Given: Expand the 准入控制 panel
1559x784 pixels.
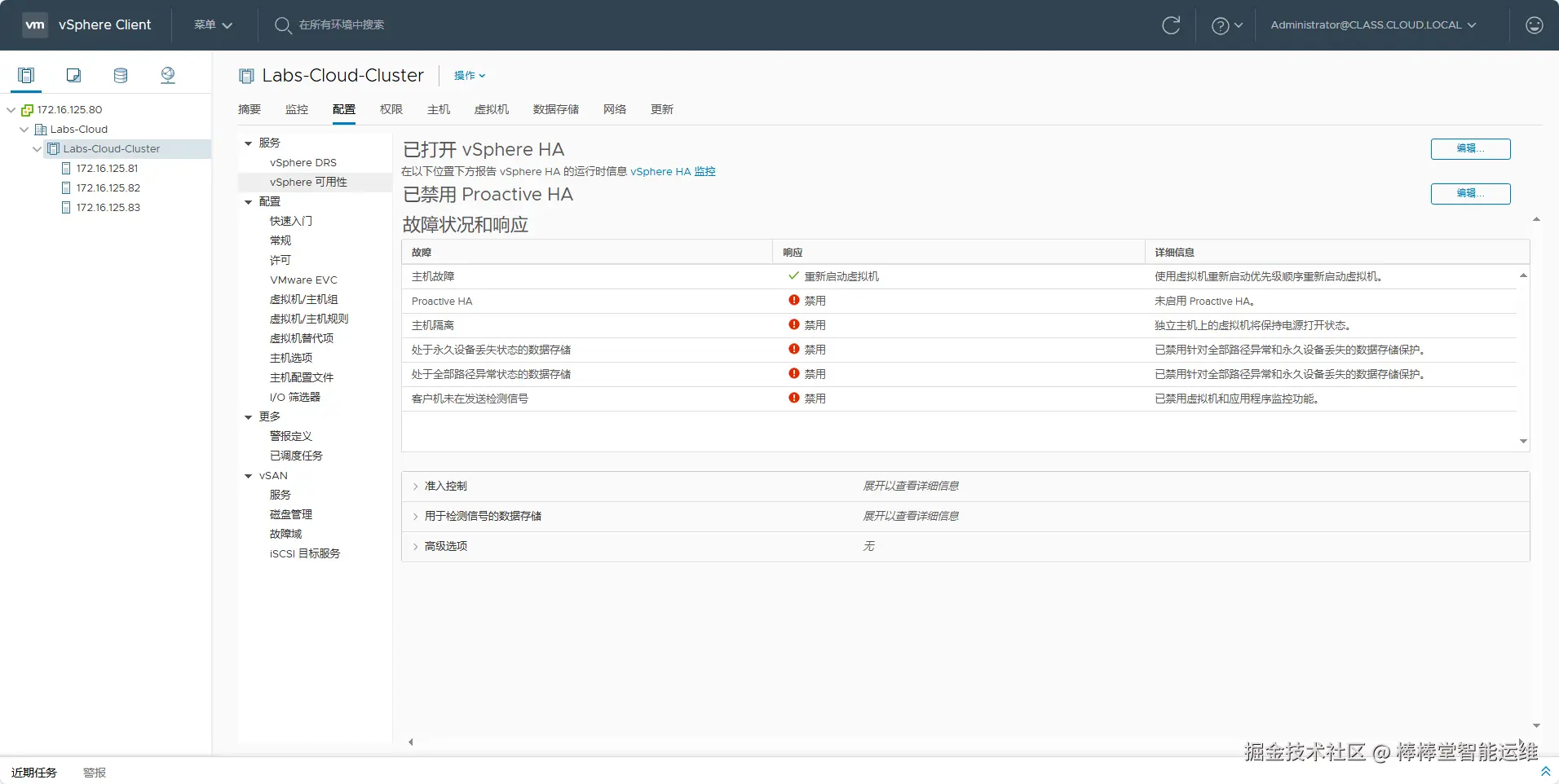Looking at the screenshot, I should point(415,487).
